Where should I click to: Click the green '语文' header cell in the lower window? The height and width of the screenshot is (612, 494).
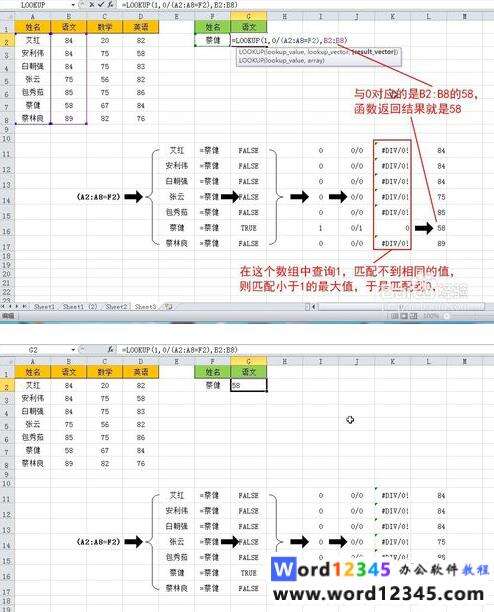point(249,372)
